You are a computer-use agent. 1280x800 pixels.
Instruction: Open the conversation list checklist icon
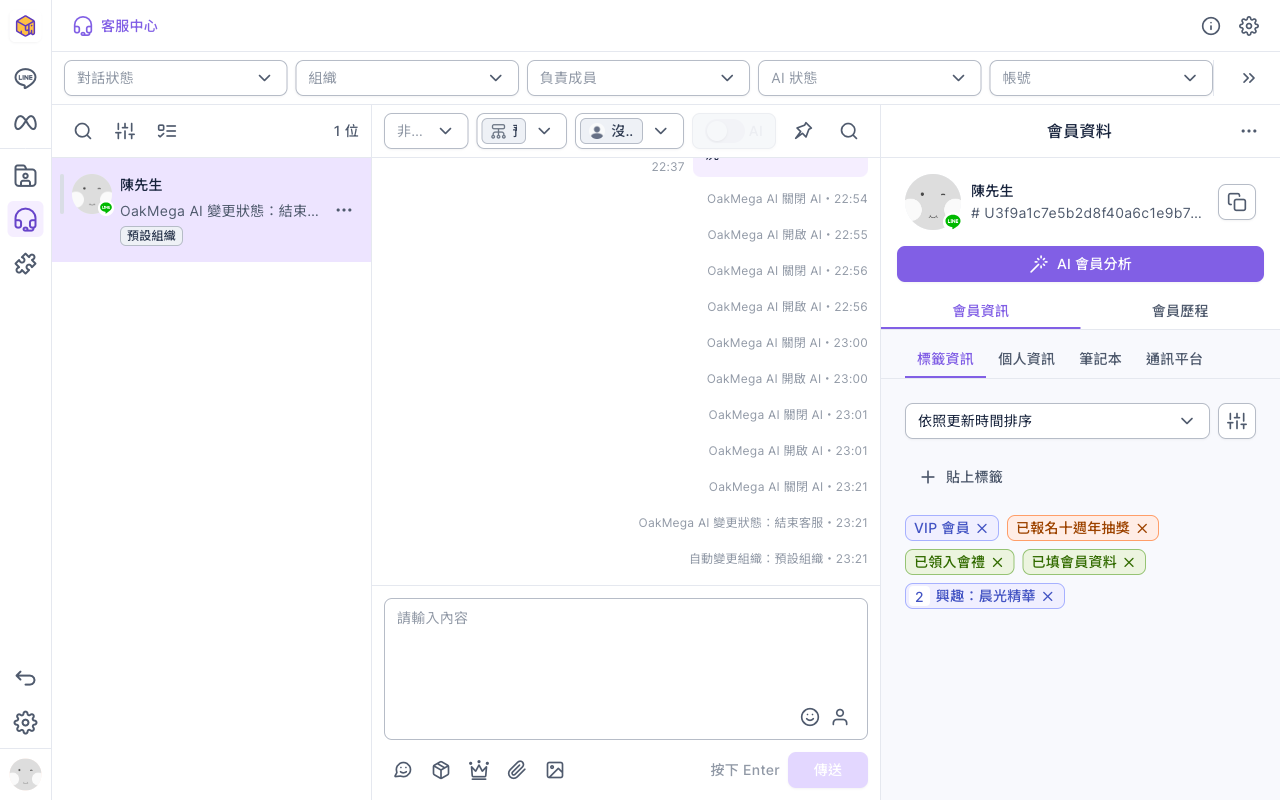pyautogui.click(x=167, y=131)
